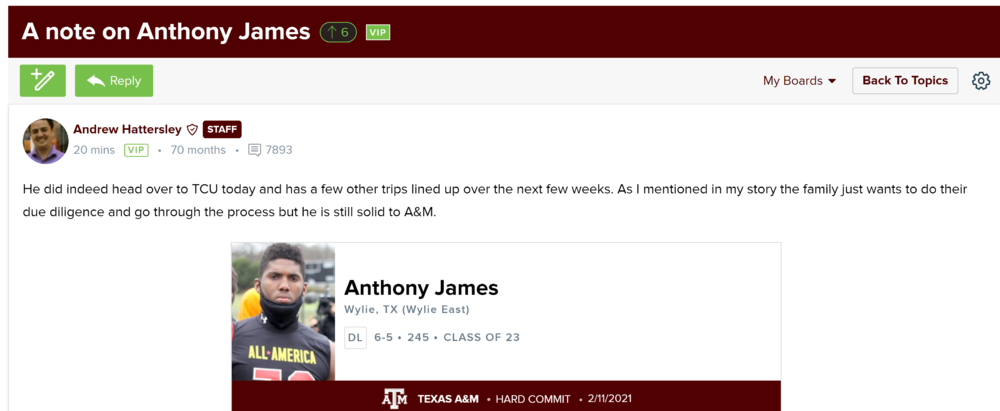Screen dimensions: 1000x411
Task: Expand the My Boards dropdown
Action: pos(799,81)
